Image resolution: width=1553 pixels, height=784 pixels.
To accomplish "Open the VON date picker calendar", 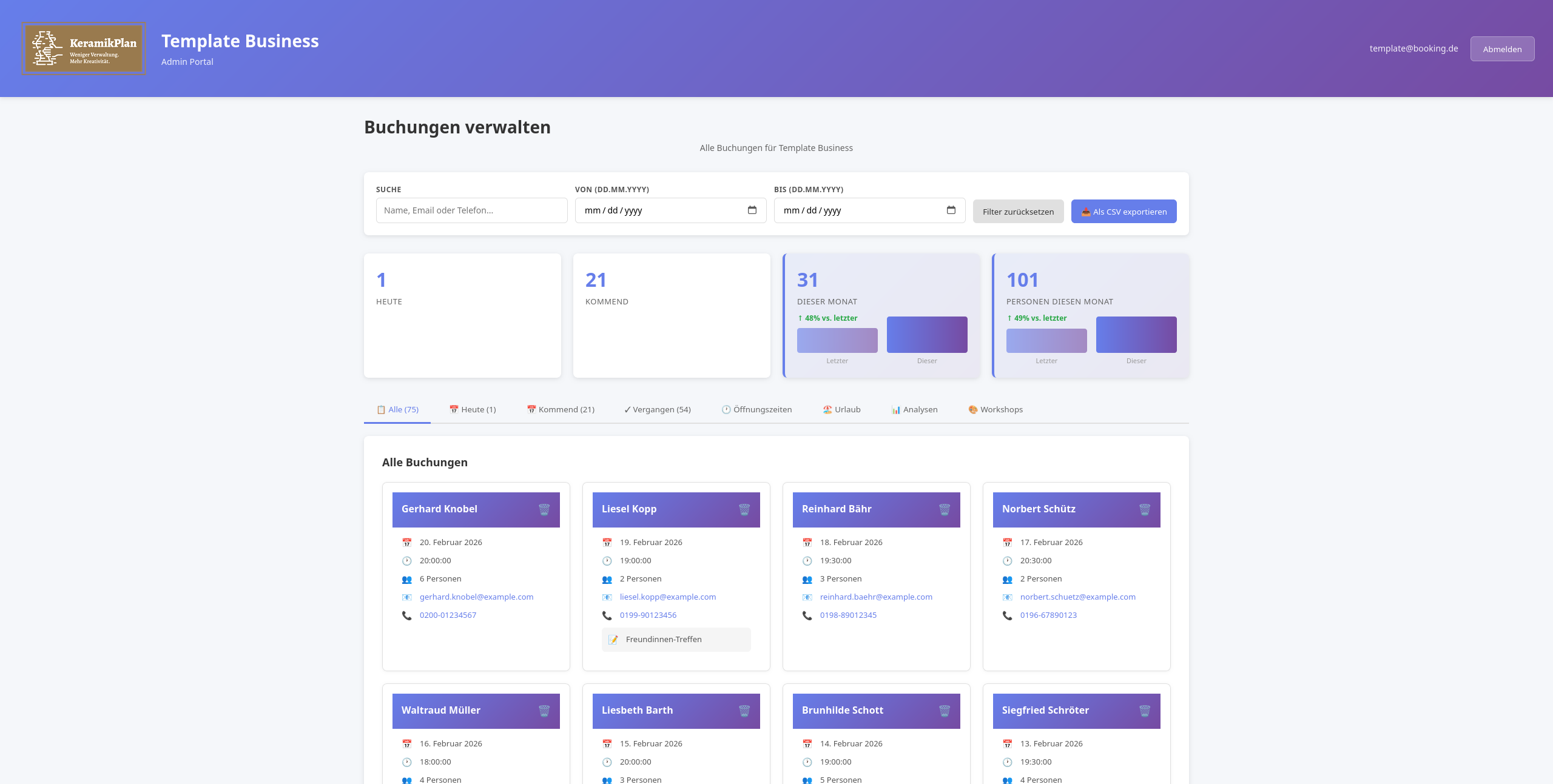I will tap(752, 210).
